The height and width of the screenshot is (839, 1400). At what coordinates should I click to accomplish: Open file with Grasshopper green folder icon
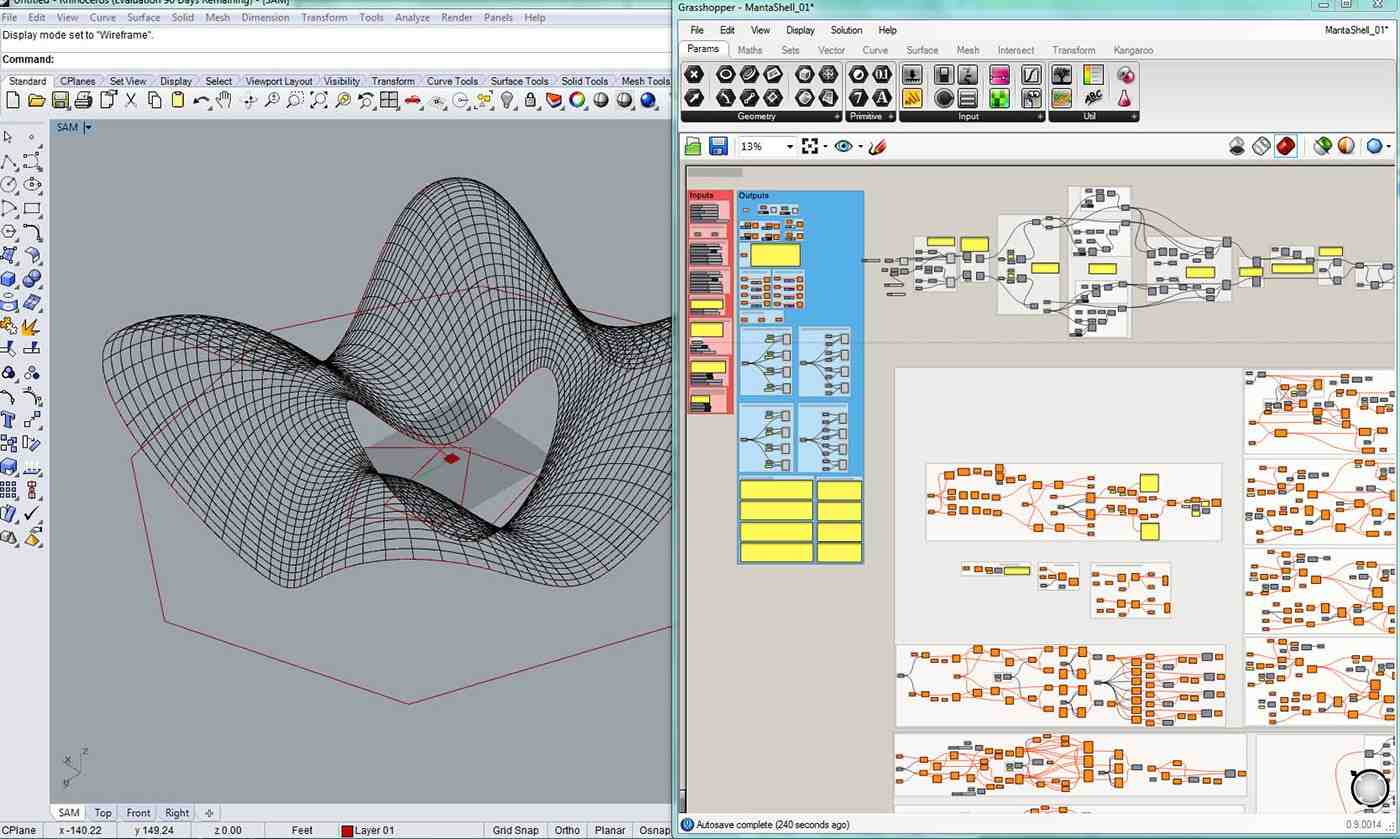click(x=692, y=147)
